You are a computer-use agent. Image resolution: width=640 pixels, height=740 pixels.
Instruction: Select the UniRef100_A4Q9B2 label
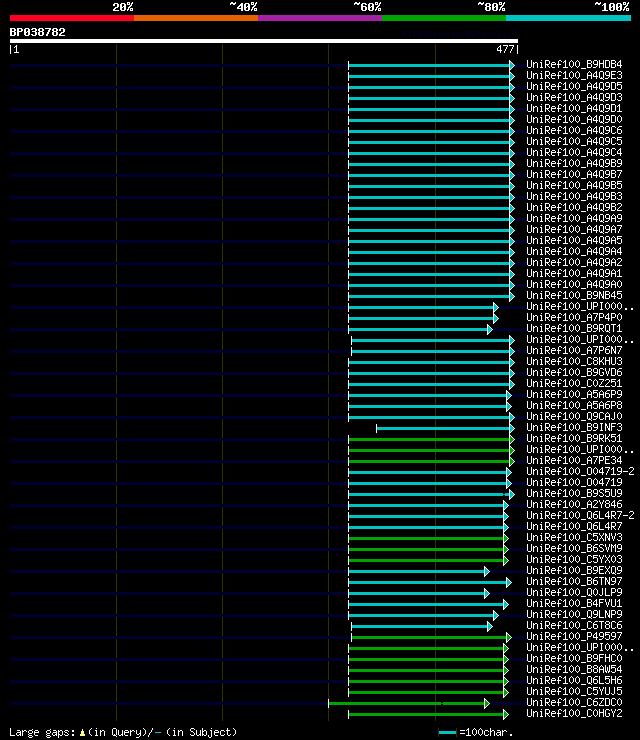[574, 208]
